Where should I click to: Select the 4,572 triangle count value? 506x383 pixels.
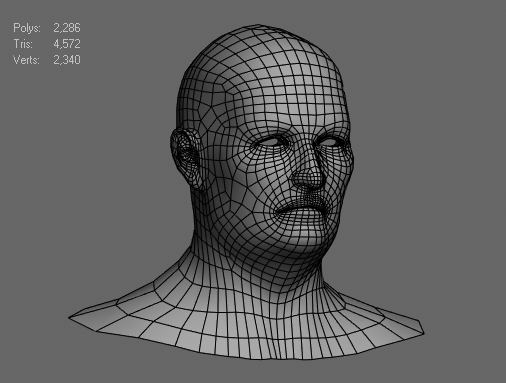[x=67, y=44]
